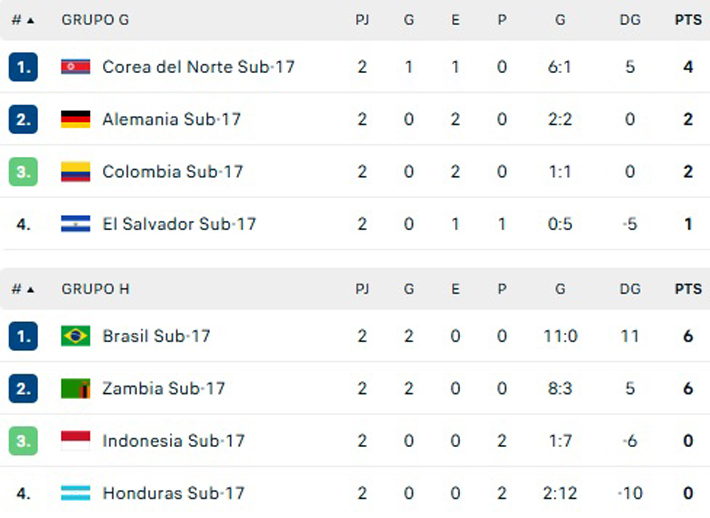710x518 pixels.
Task: Select Zambia Sub-17 team name
Action: click(163, 388)
